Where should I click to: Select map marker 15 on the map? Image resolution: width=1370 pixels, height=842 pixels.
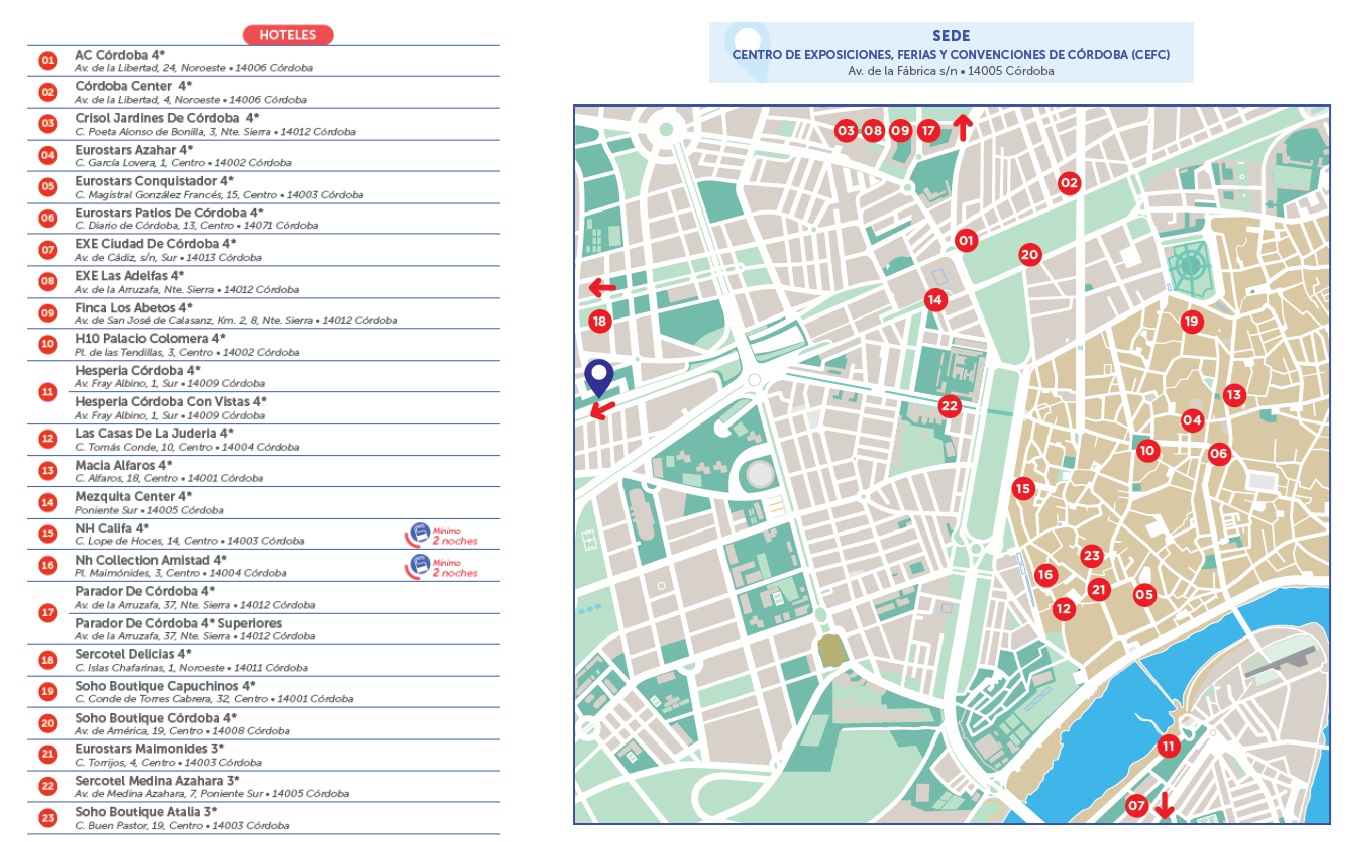pyautogui.click(x=1022, y=489)
